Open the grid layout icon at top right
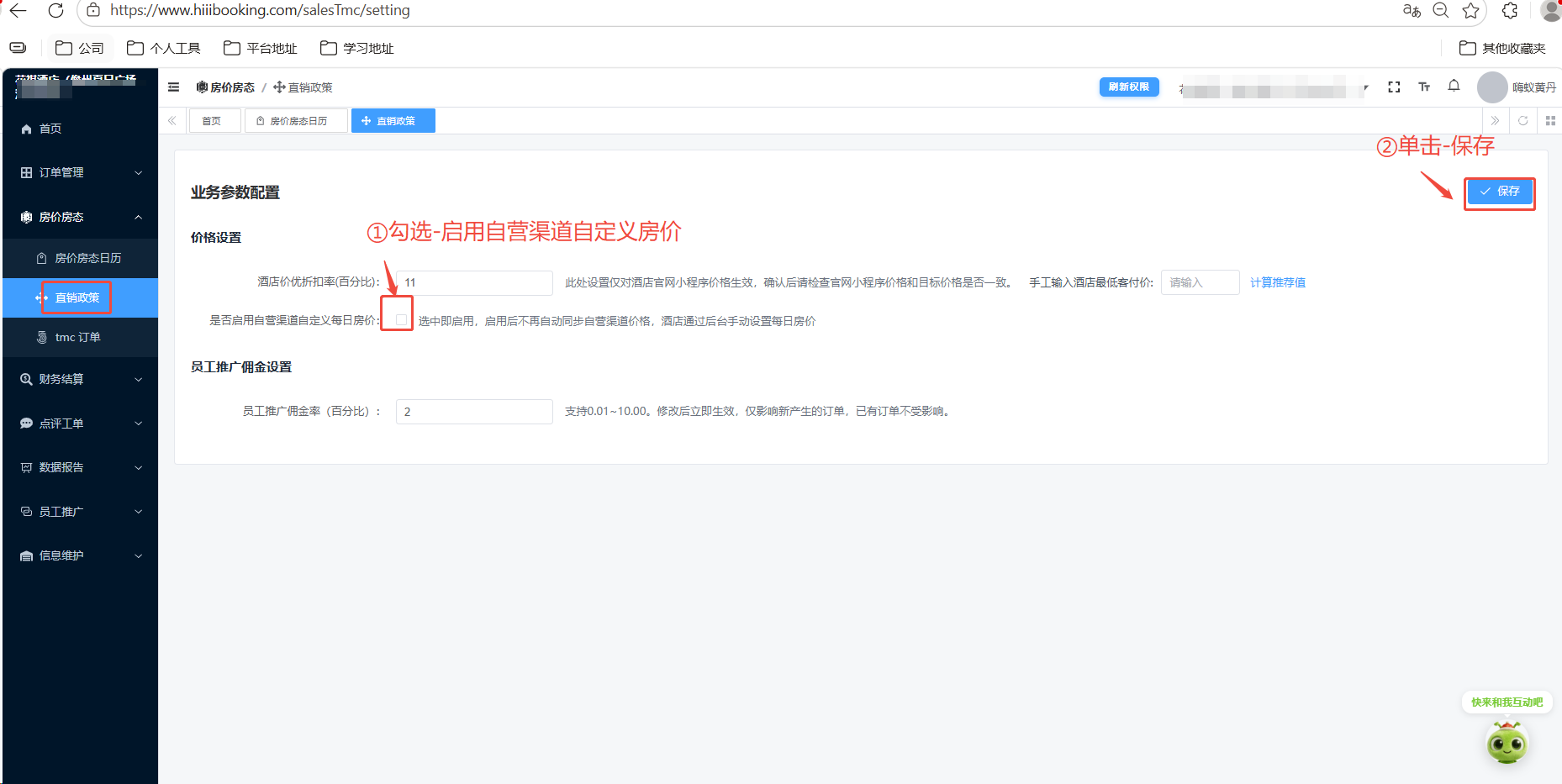The width and height of the screenshot is (1562, 784). click(x=1550, y=120)
